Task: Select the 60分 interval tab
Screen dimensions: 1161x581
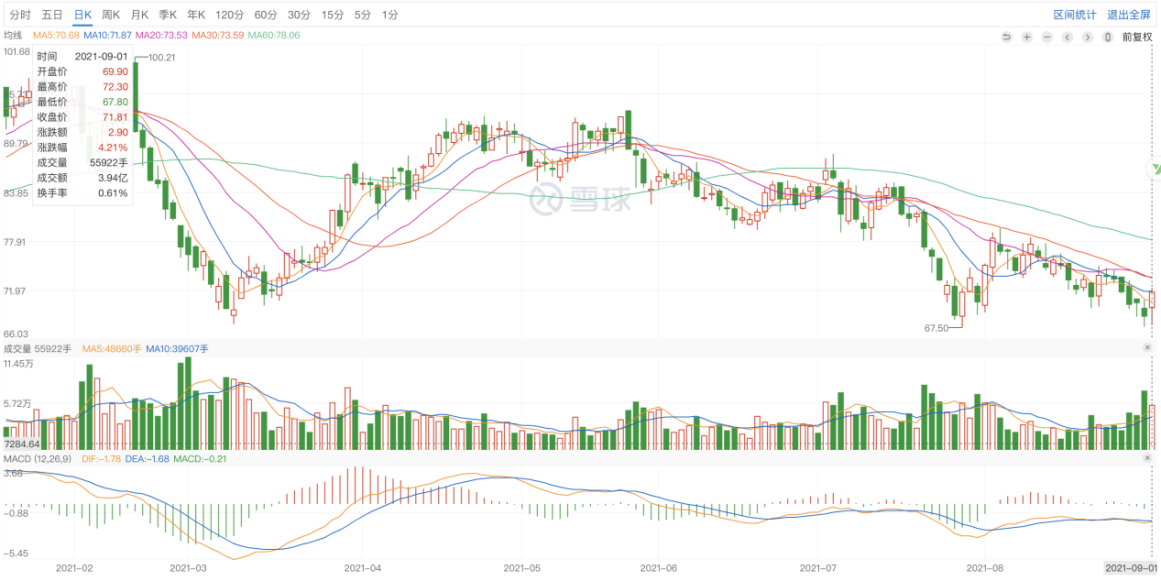Action: pos(265,15)
